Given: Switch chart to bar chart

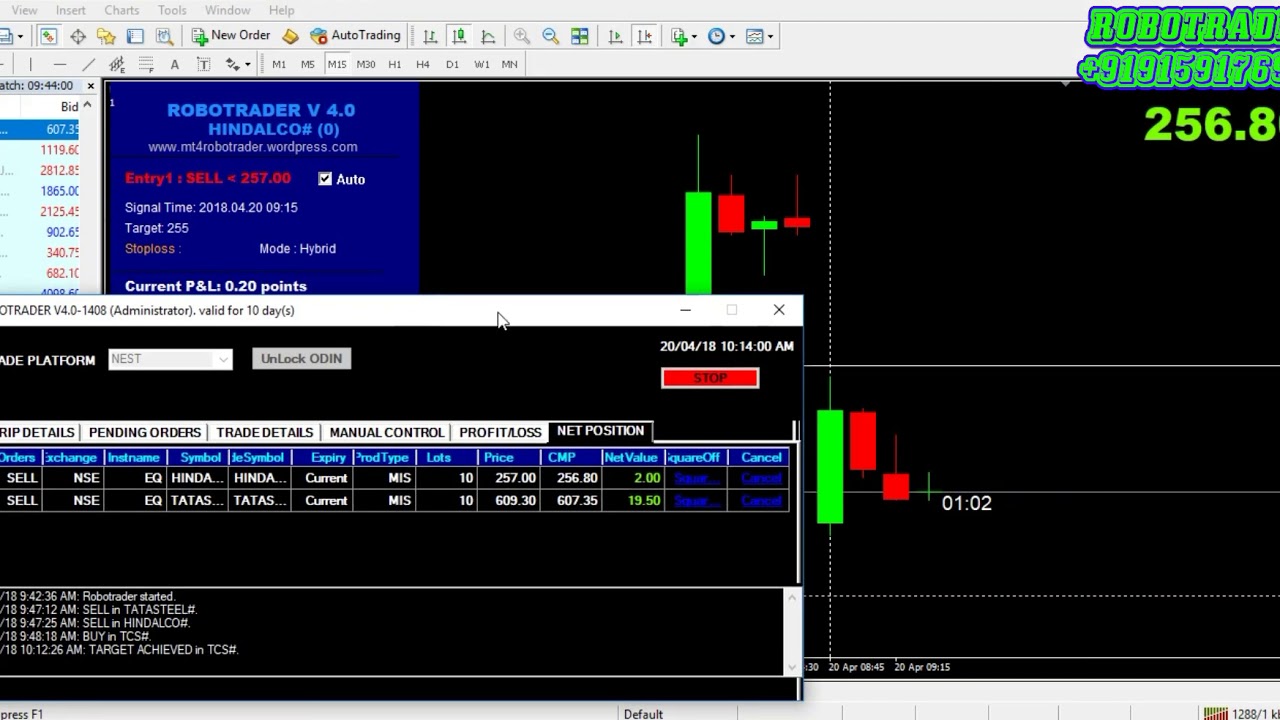Looking at the screenshot, I should coord(430,36).
